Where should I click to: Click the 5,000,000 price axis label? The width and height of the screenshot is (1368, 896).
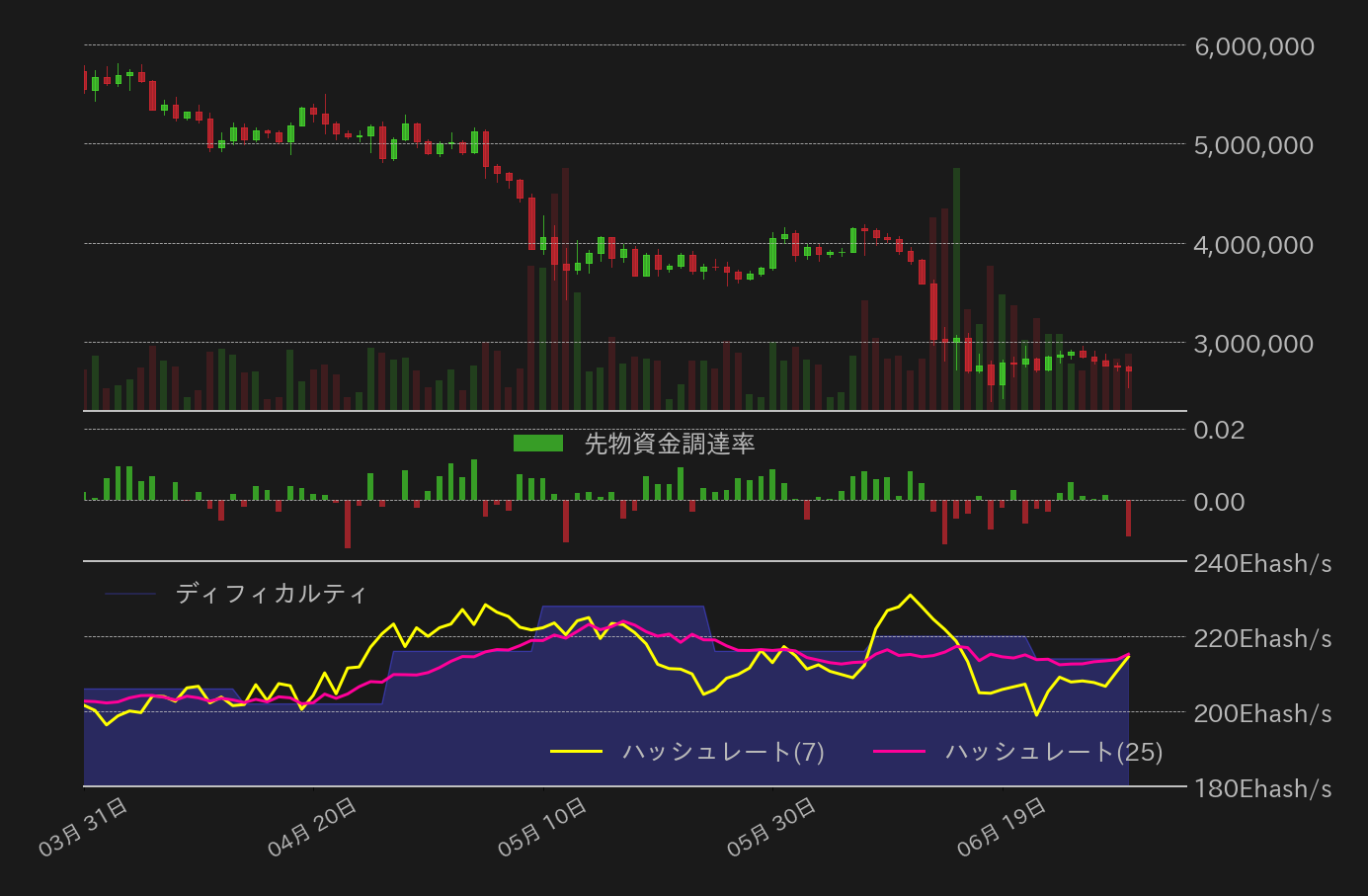click(1254, 145)
